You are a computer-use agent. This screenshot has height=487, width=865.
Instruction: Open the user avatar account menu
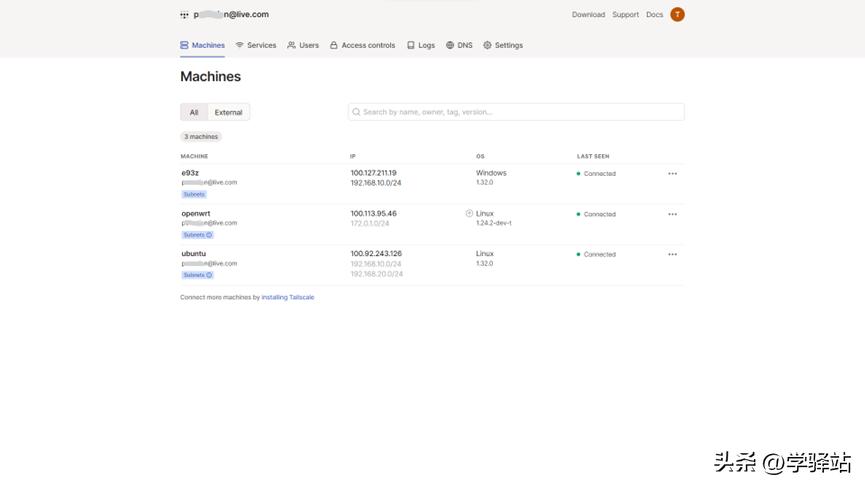pyautogui.click(x=677, y=15)
